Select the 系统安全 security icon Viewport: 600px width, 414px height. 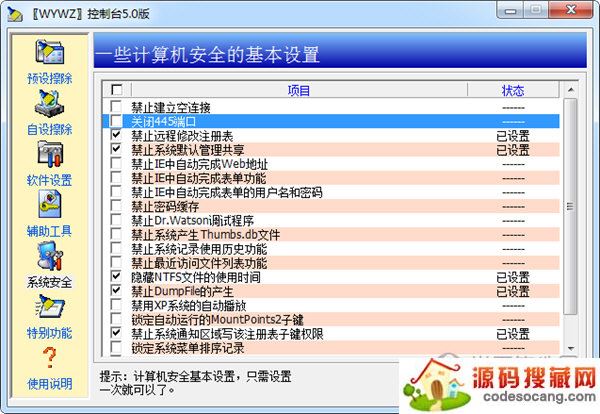(50, 256)
